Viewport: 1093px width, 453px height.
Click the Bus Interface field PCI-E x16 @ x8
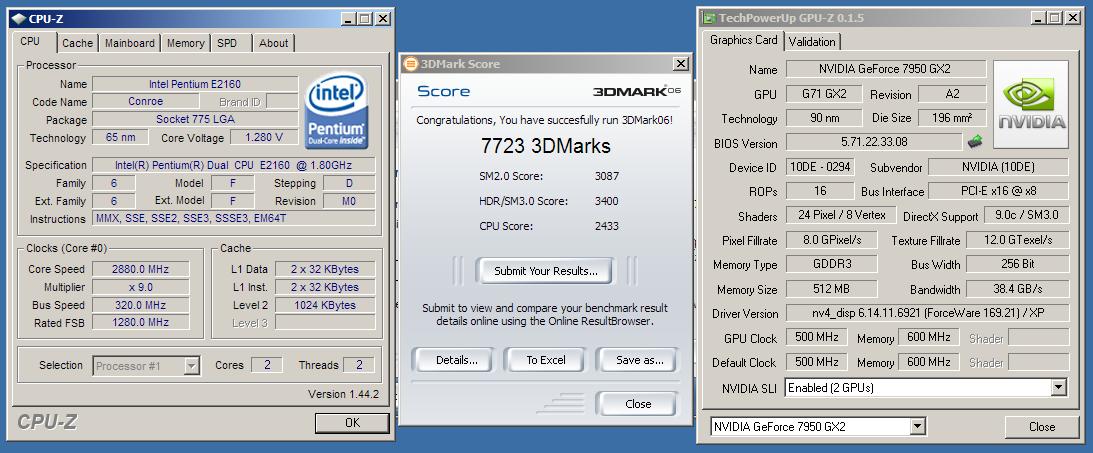(x=998, y=191)
